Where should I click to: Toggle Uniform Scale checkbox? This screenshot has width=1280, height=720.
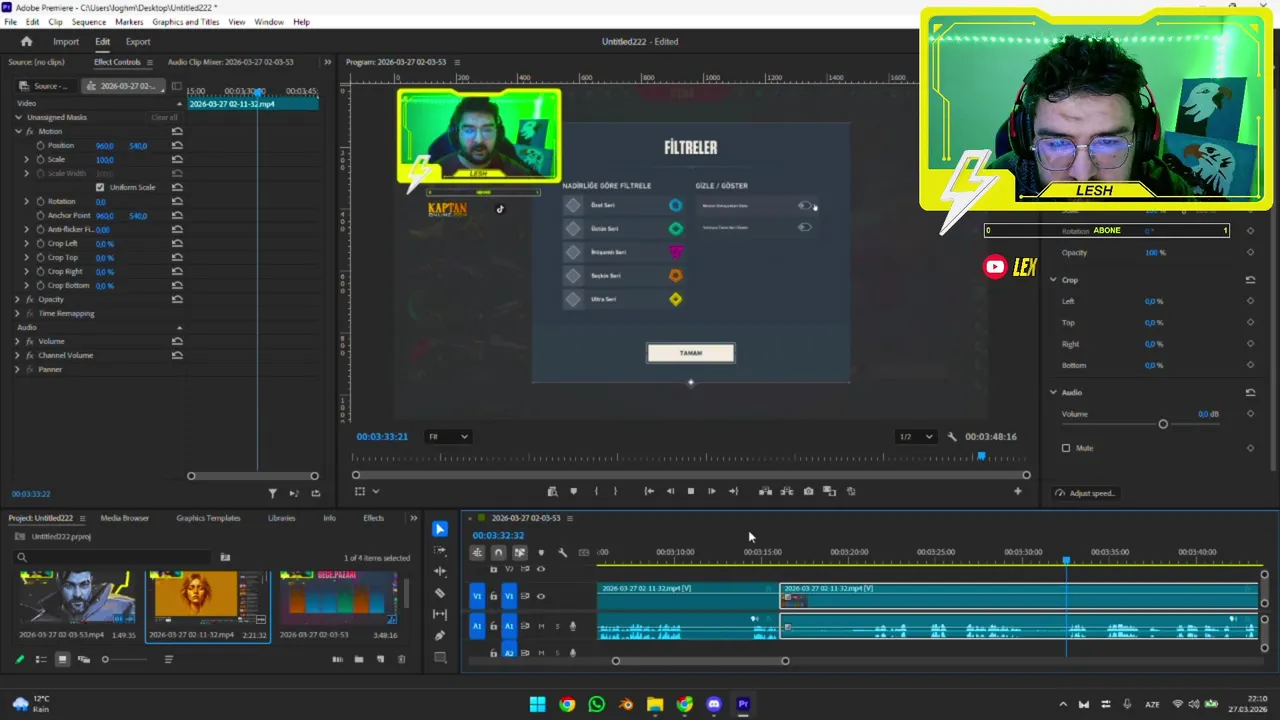[99, 188]
